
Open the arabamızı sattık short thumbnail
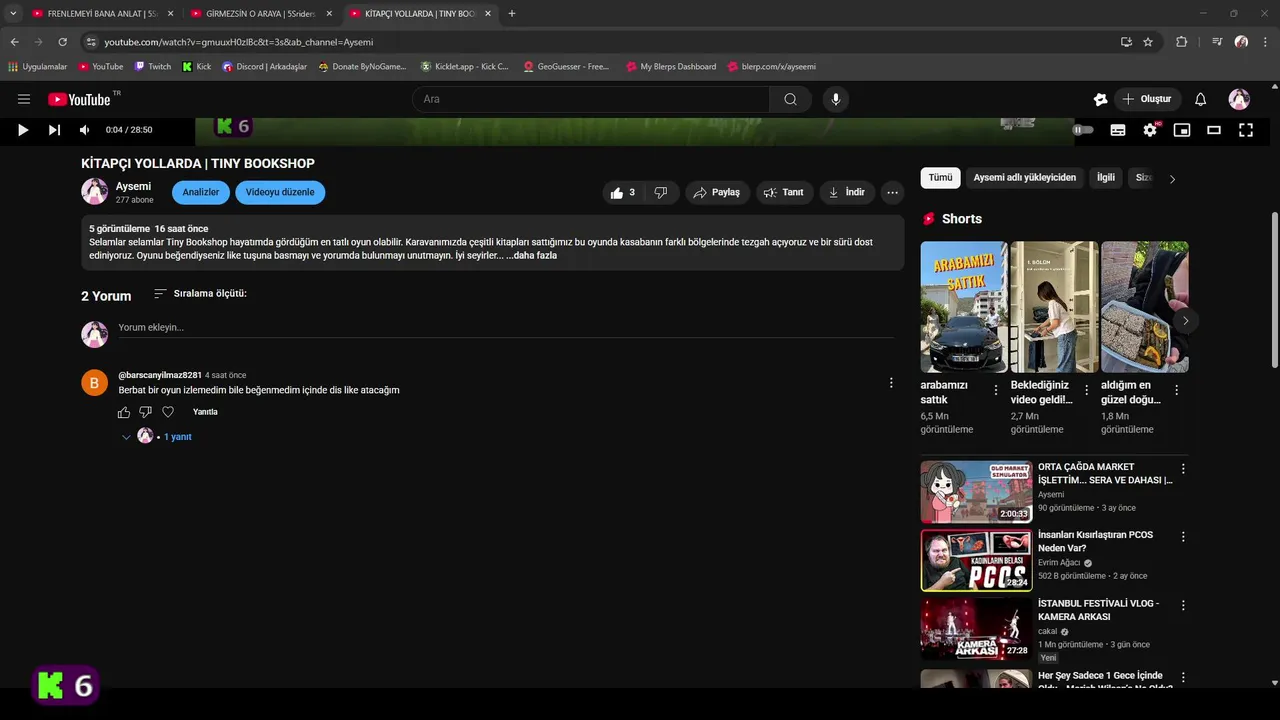[964, 307]
